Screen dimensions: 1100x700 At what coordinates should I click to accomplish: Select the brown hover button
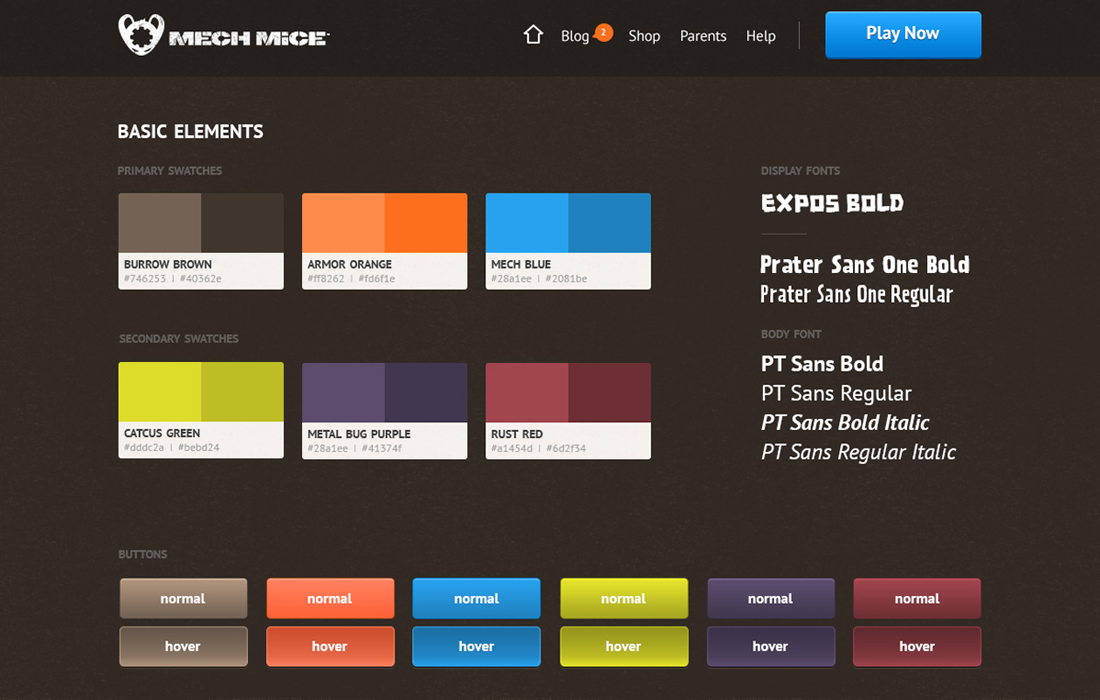point(183,646)
